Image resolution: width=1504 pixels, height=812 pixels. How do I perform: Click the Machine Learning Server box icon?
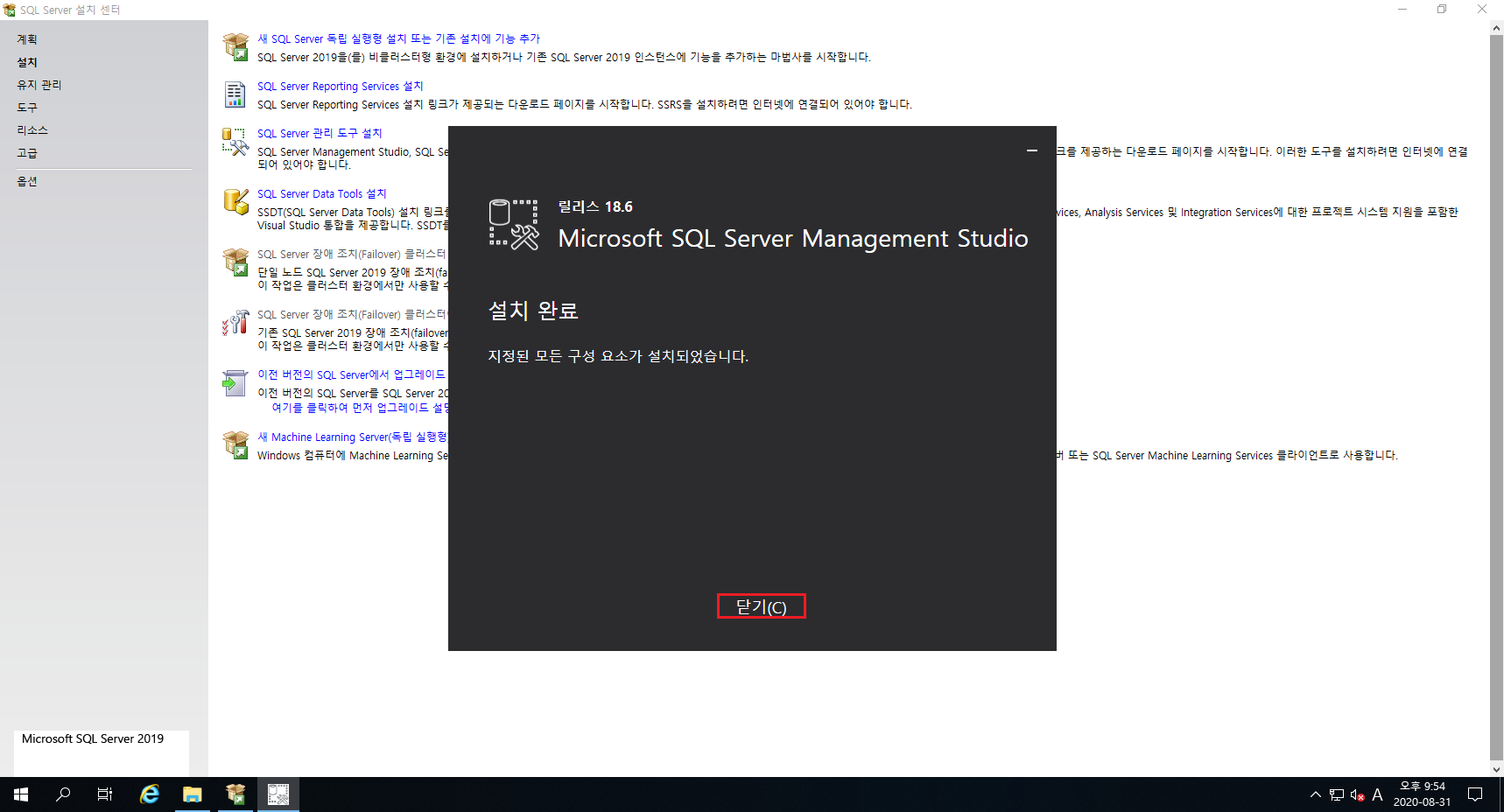(235, 444)
